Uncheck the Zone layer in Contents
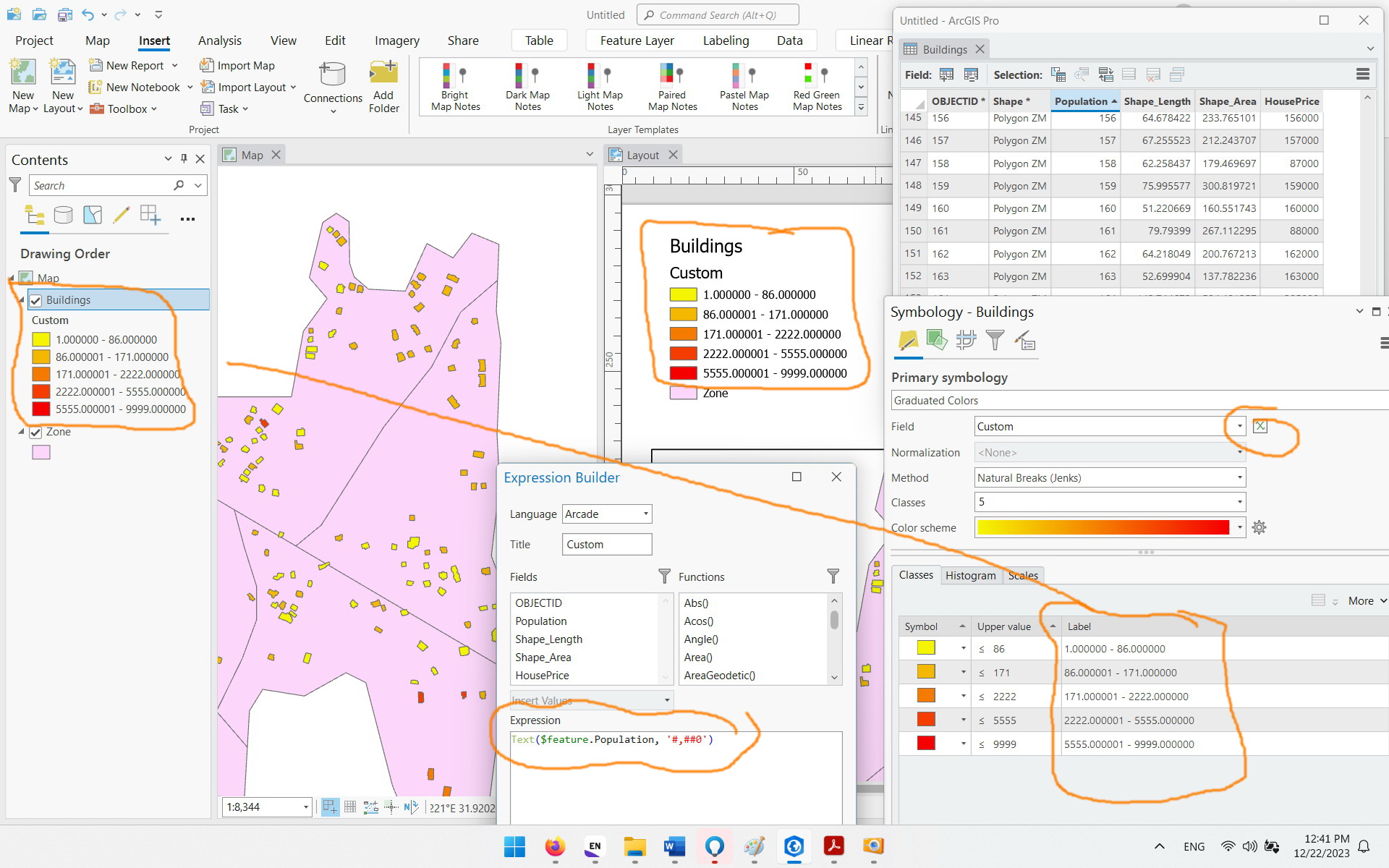This screenshot has width=1389, height=868. (35, 432)
